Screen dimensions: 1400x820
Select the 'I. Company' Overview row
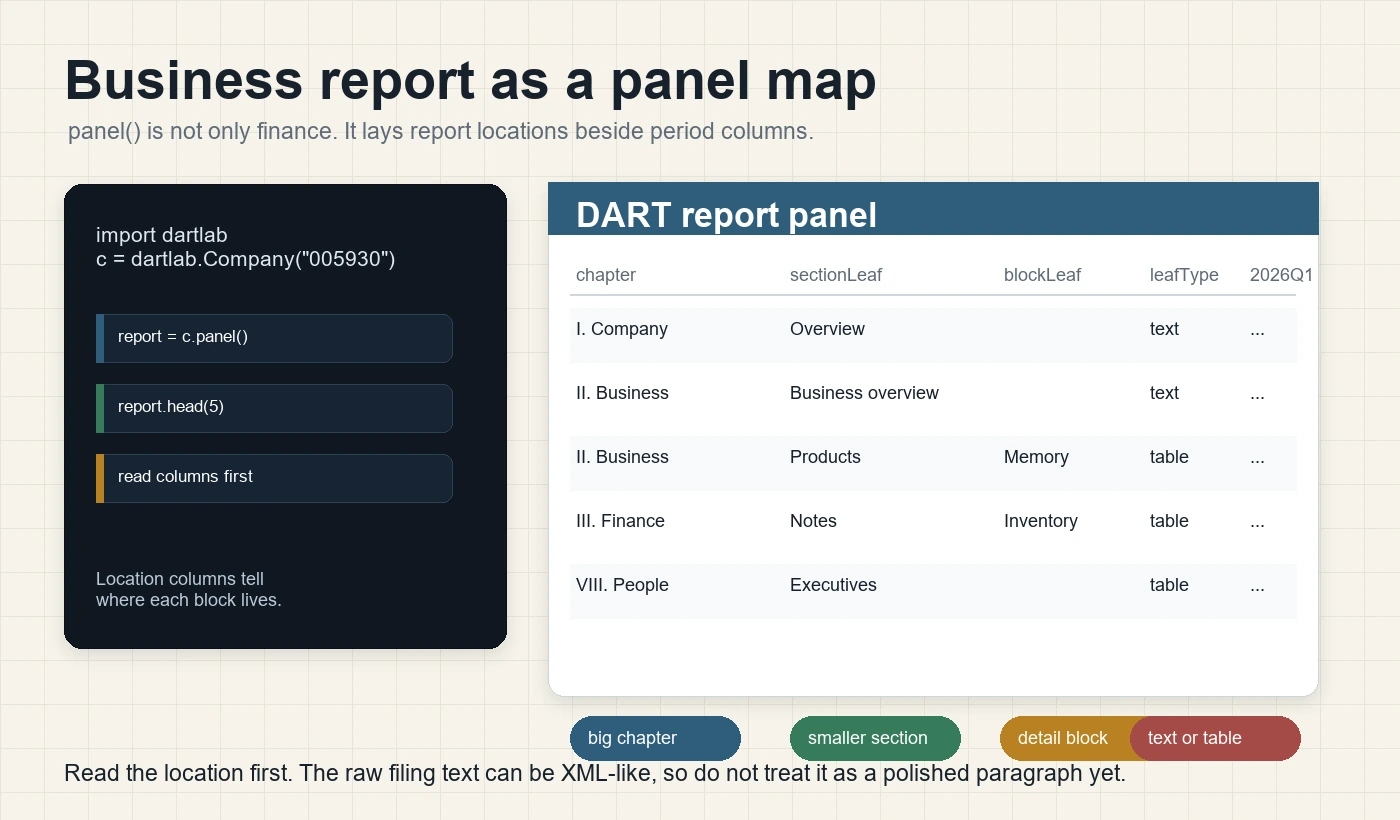tap(933, 335)
